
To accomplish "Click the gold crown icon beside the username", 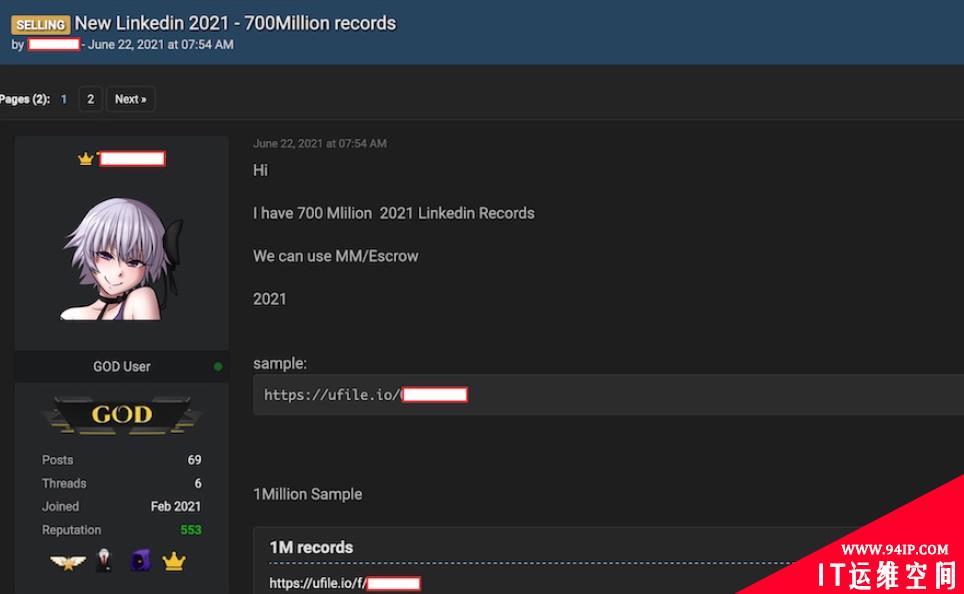I will tap(85, 159).
